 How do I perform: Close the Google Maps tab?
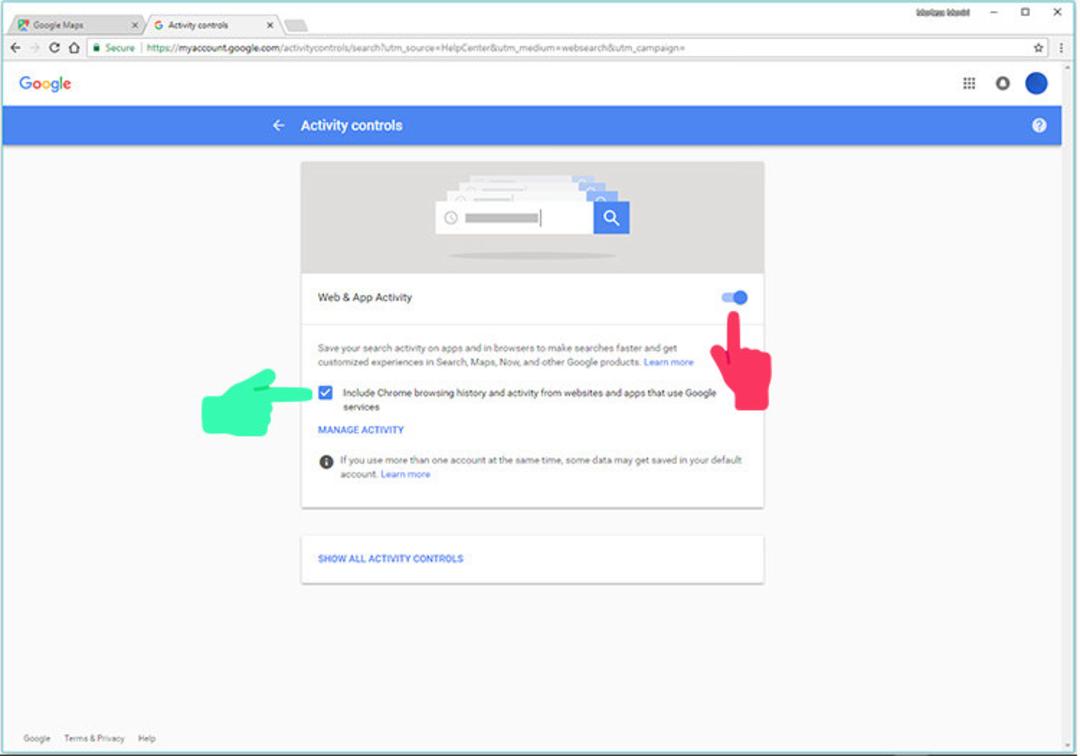[135, 25]
